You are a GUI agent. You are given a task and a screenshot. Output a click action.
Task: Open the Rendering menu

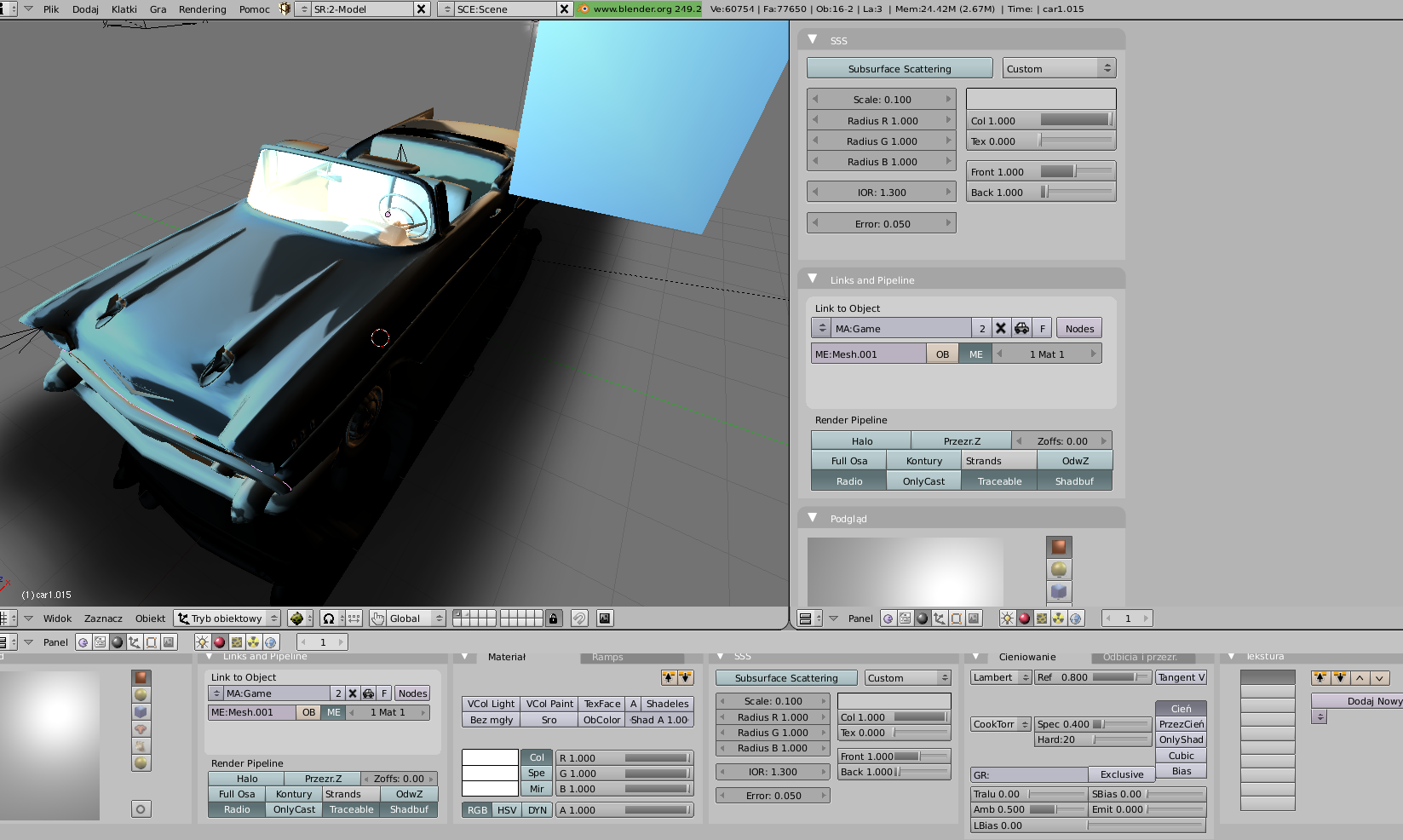click(x=203, y=9)
